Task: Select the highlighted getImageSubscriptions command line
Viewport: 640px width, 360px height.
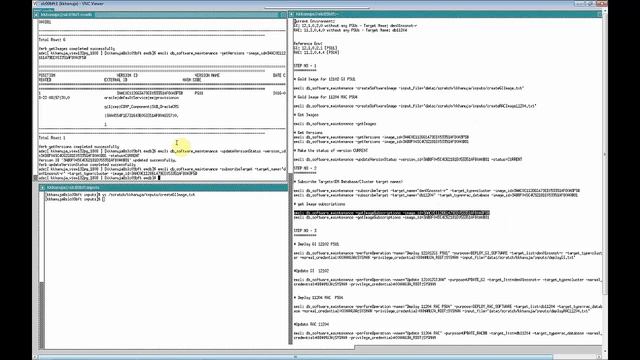Action: pos(391,213)
